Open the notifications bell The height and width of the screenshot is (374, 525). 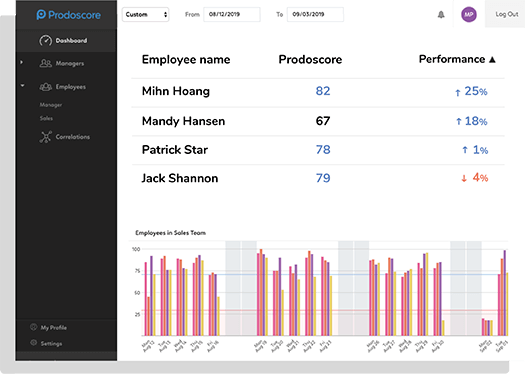[x=441, y=14]
